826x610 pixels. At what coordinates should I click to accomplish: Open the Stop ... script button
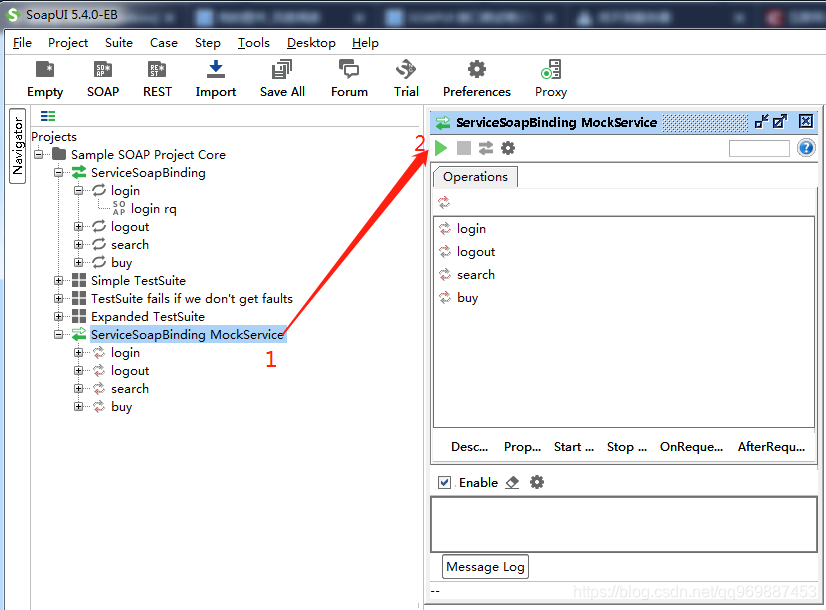(626, 447)
